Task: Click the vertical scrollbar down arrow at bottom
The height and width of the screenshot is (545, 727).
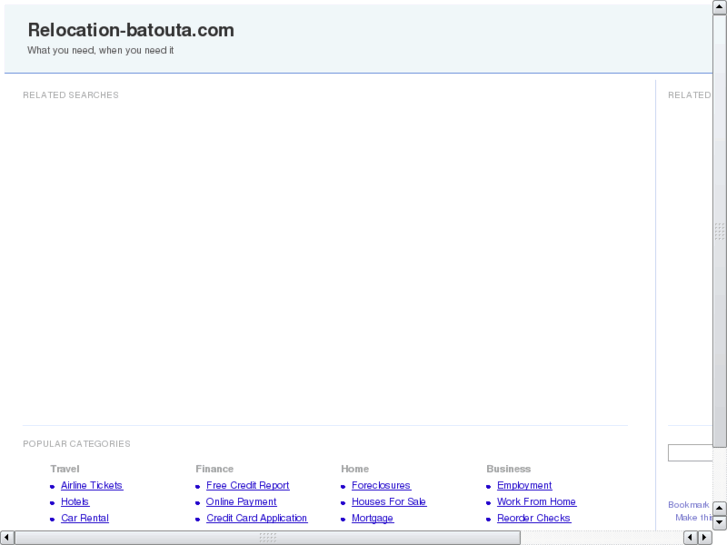Action: click(719, 523)
